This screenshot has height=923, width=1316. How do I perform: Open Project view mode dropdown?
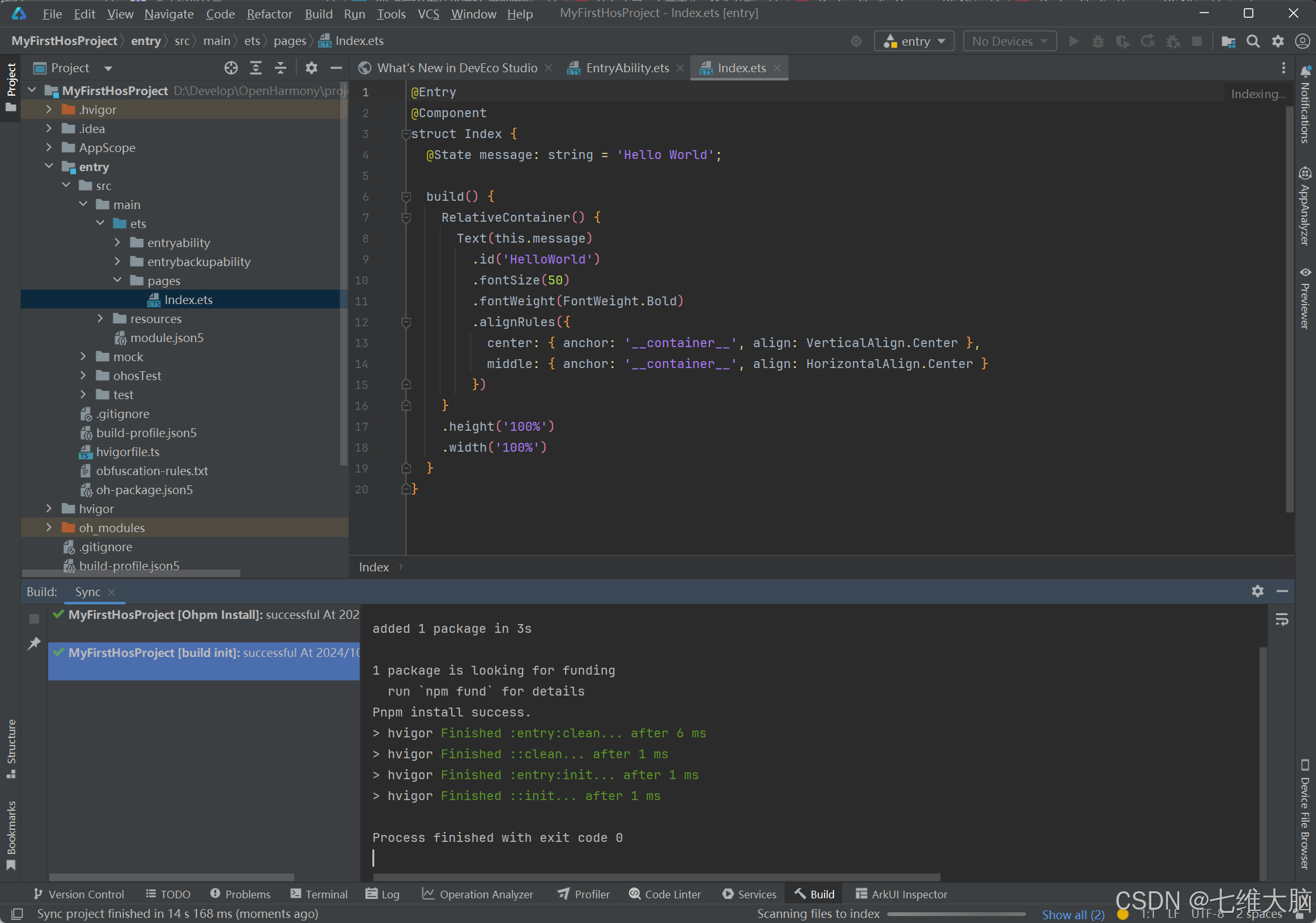[108, 68]
